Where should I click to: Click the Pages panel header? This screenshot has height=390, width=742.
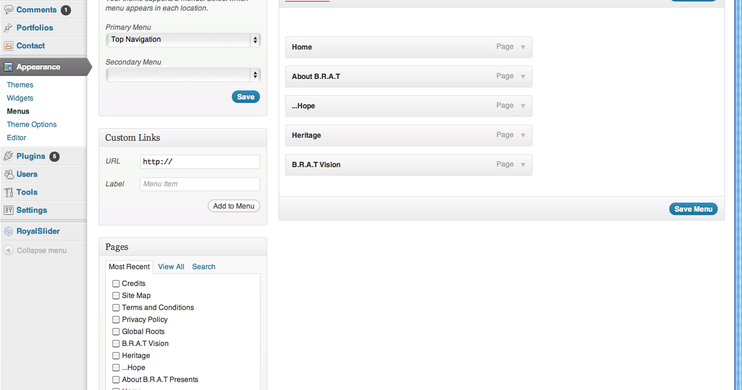coord(183,247)
